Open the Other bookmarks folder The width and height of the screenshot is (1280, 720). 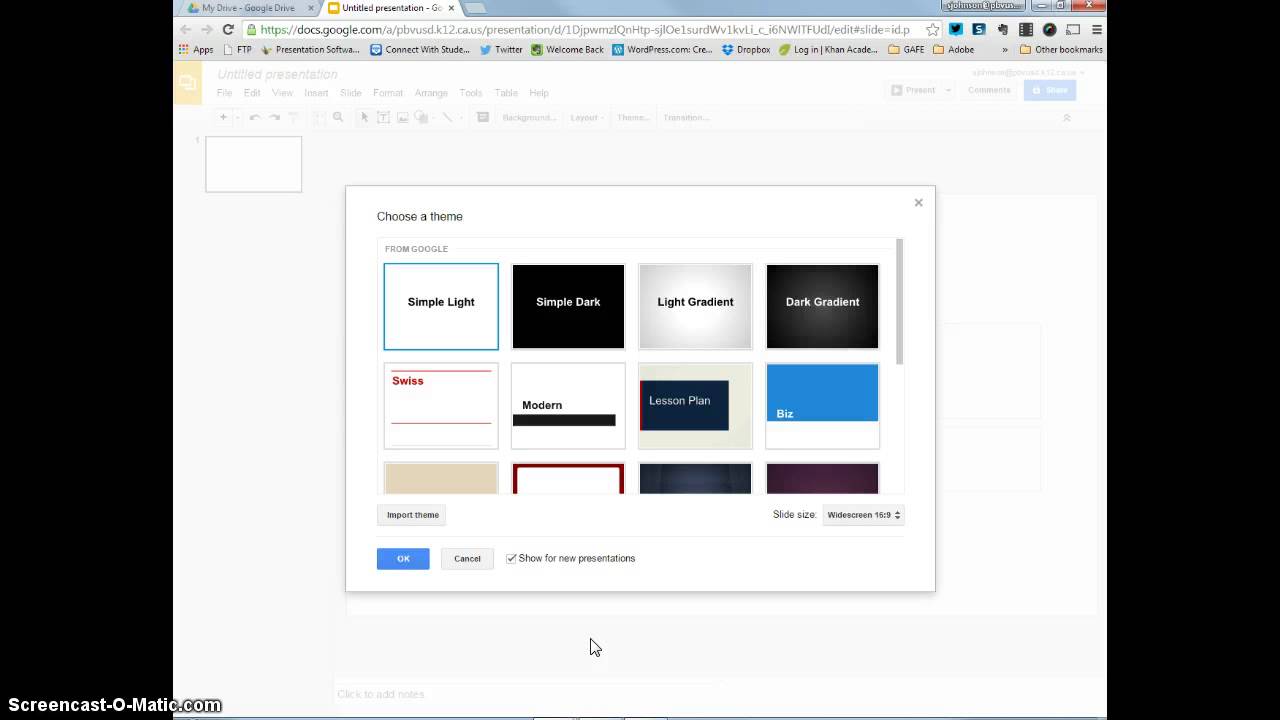click(x=1061, y=49)
